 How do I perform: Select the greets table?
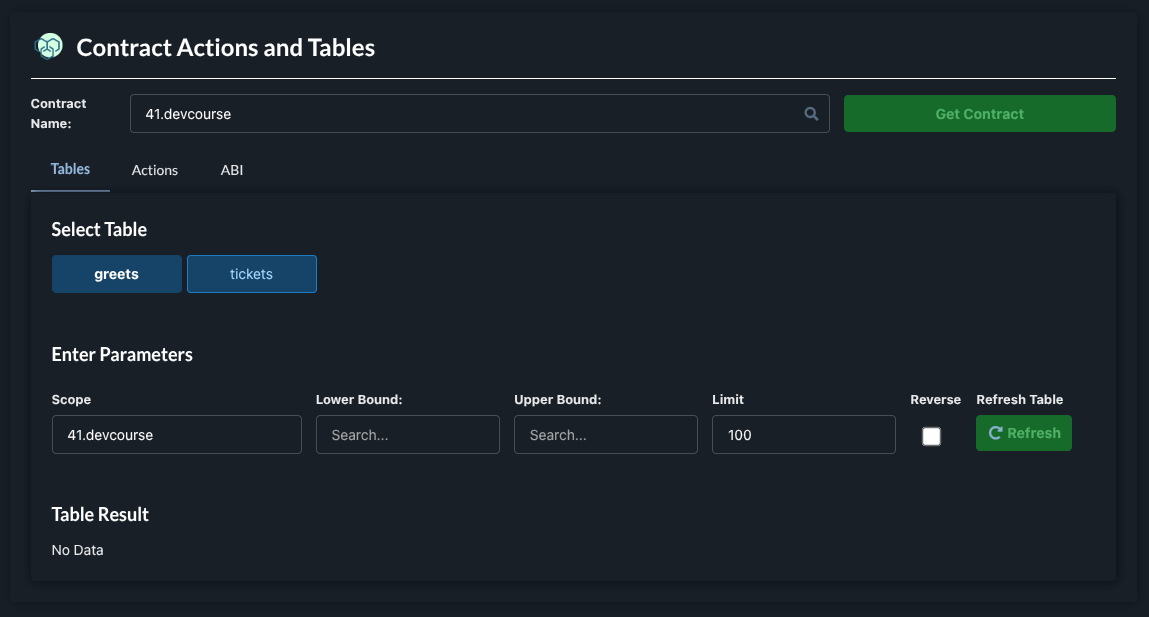[x=117, y=274]
